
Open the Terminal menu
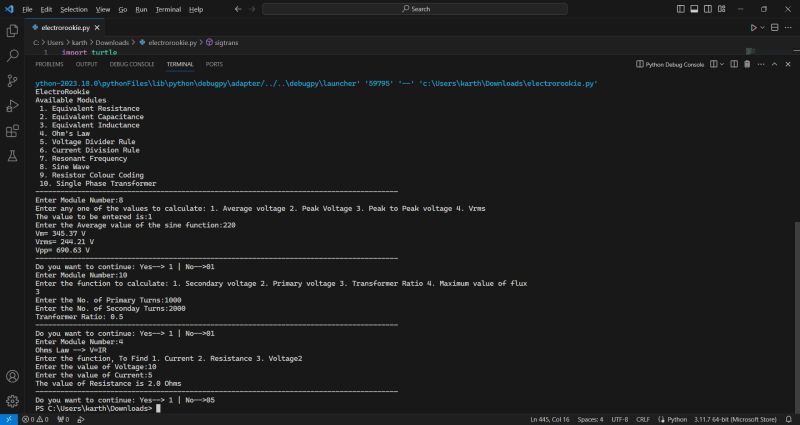(x=168, y=9)
